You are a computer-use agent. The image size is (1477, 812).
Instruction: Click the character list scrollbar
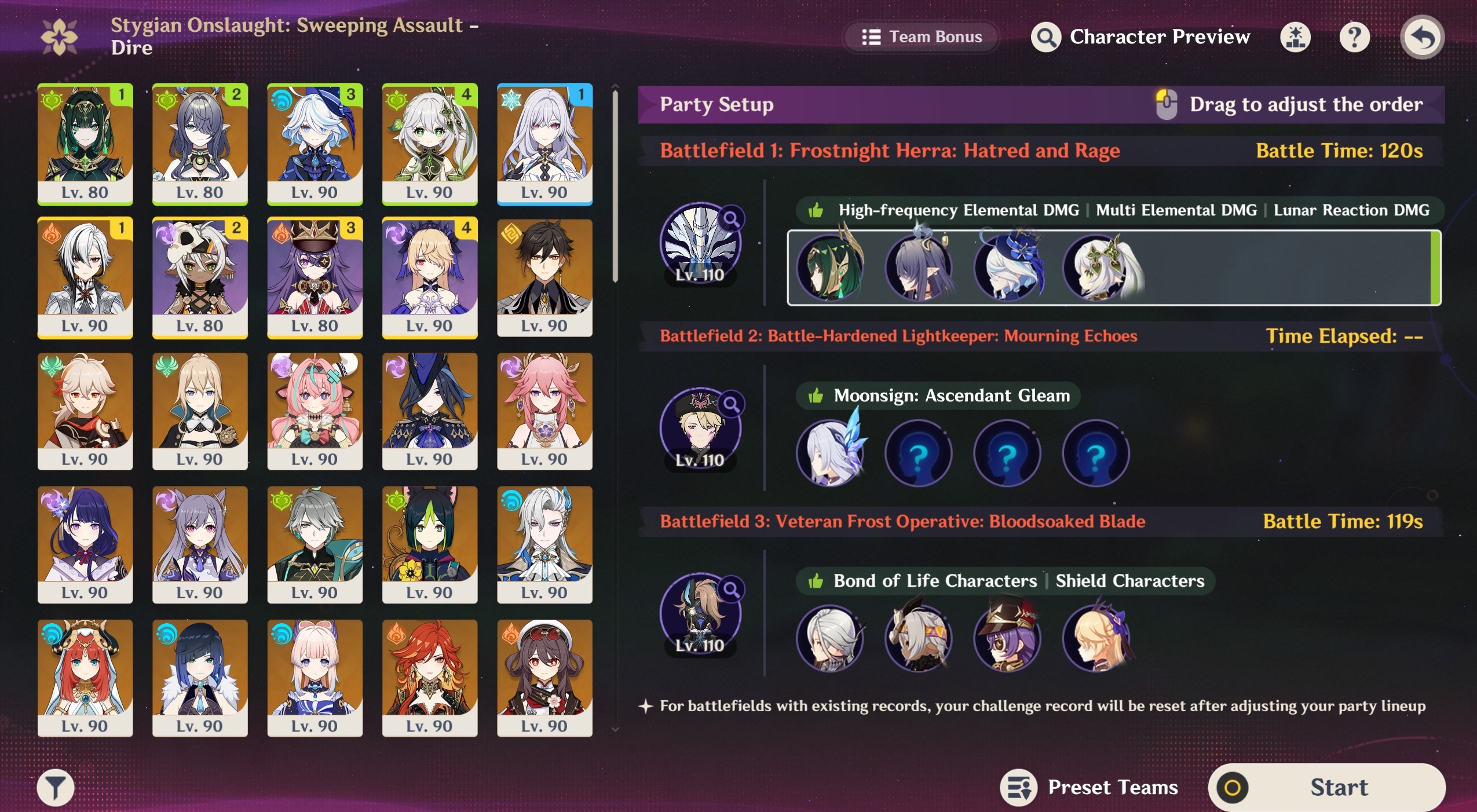tap(615, 185)
